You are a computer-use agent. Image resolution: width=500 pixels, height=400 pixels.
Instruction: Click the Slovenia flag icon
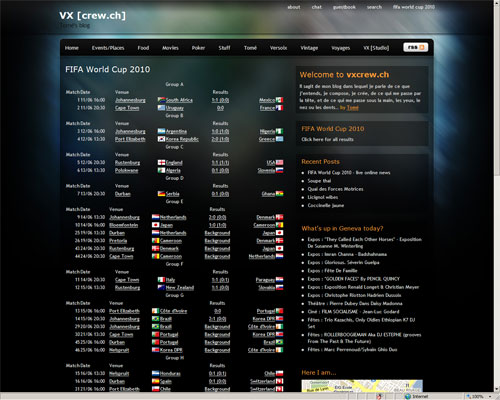pos(279,170)
